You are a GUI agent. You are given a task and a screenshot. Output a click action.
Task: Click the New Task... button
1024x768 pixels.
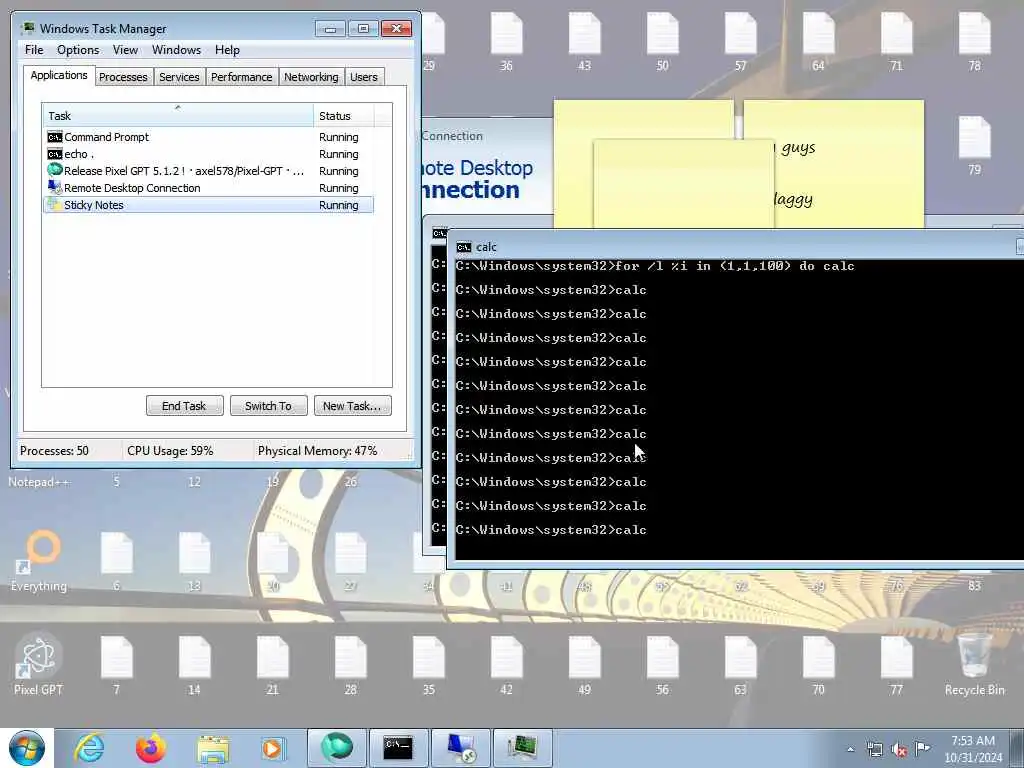pos(352,406)
